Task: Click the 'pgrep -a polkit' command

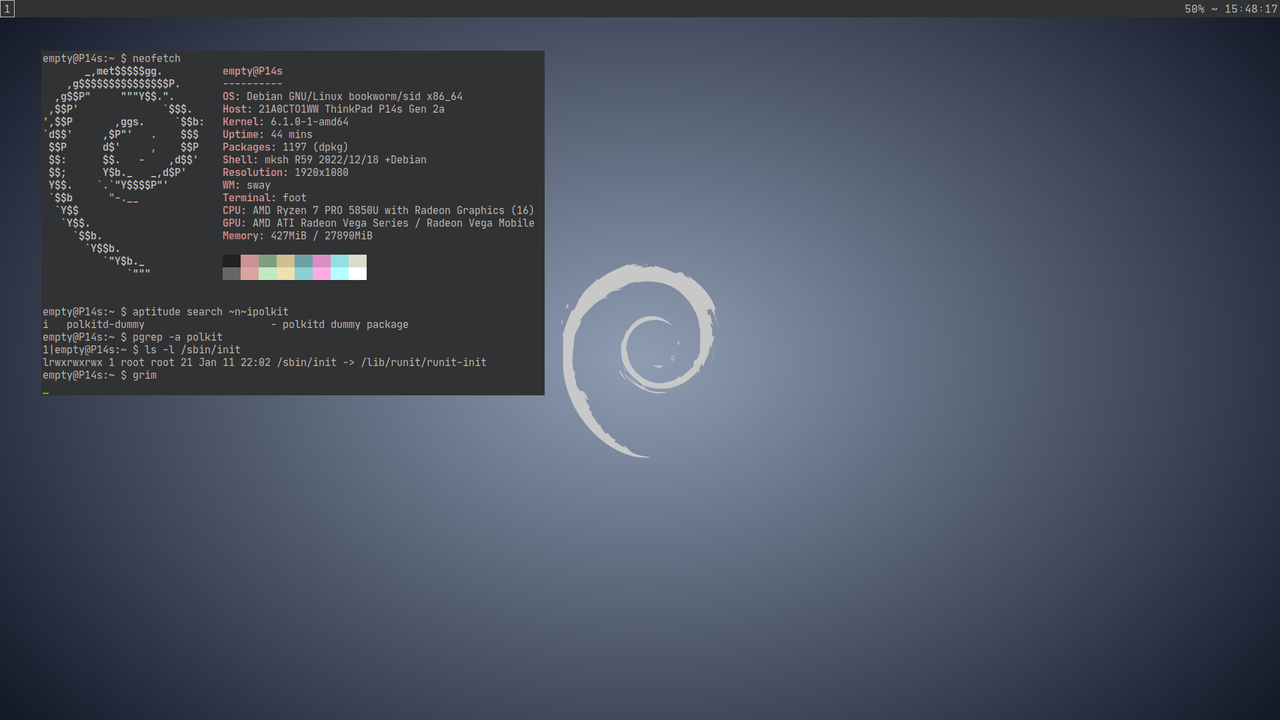Action: tap(178, 337)
